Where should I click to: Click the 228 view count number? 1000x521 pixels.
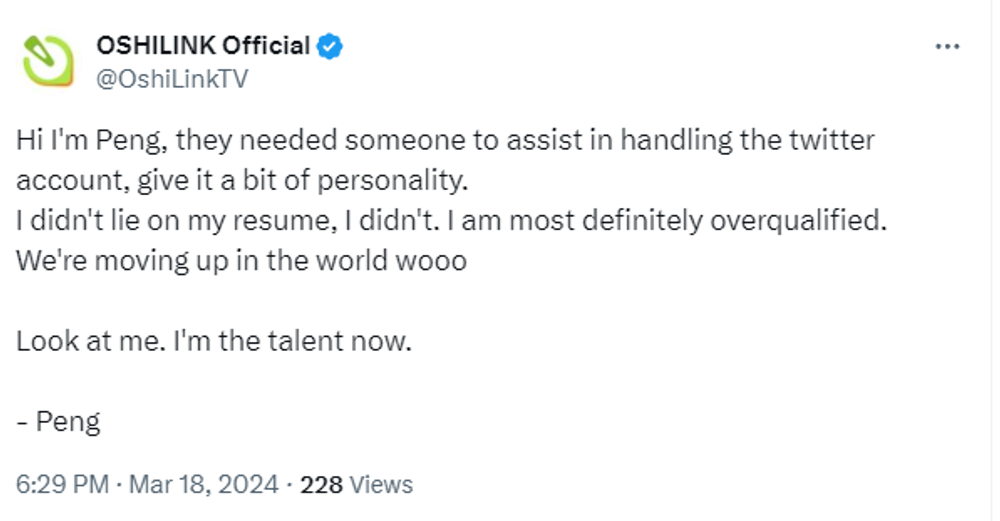(321, 485)
